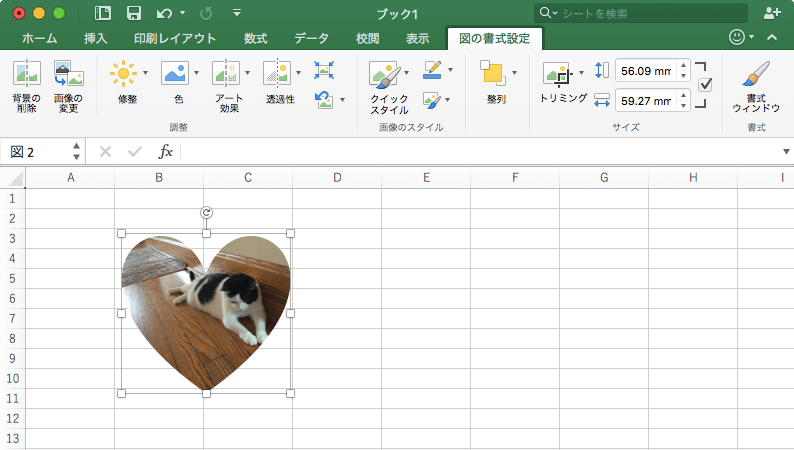
Task: Expand the picture border dropdown arrow
Action: (x=450, y=70)
